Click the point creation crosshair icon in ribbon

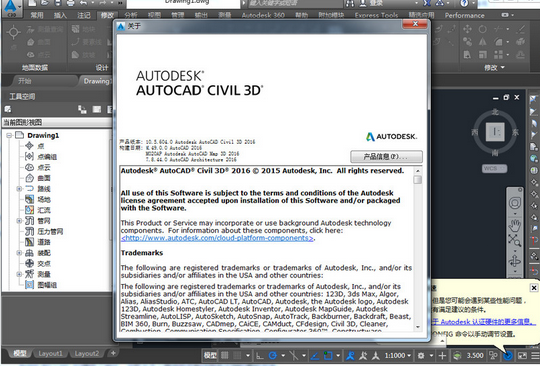coord(13,32)
